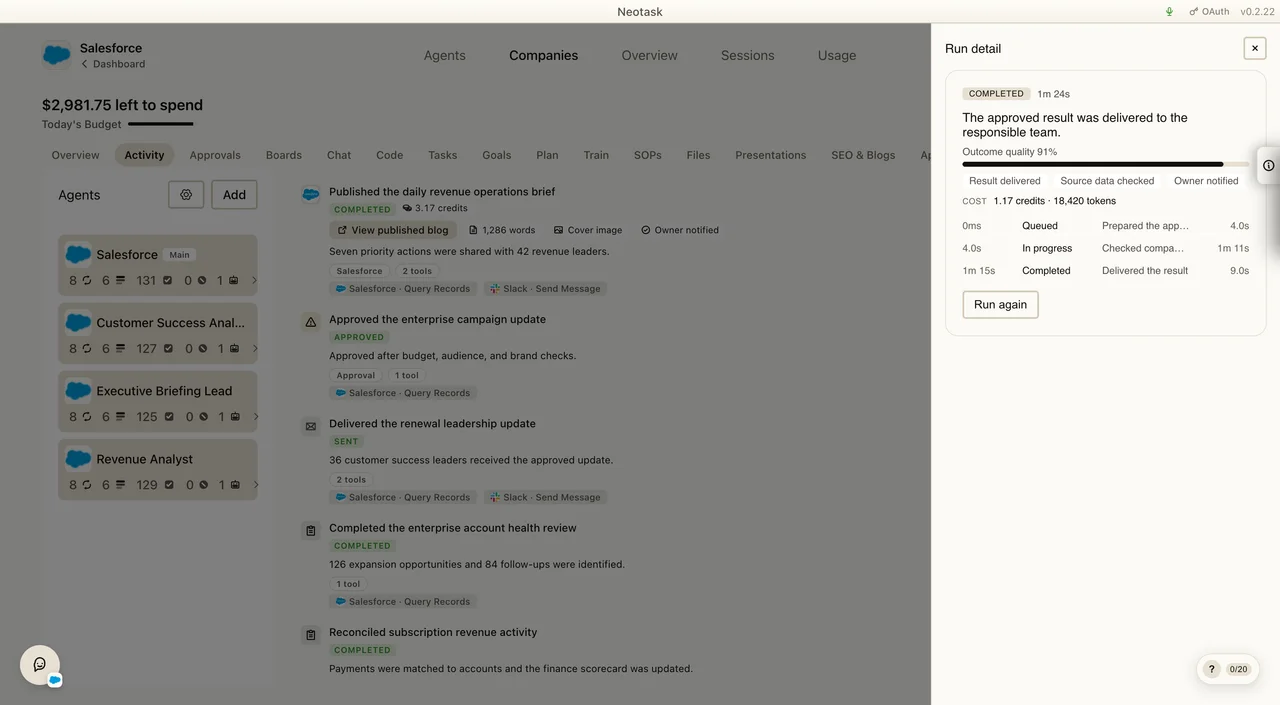Open the chat bubble button

(40, 665)
